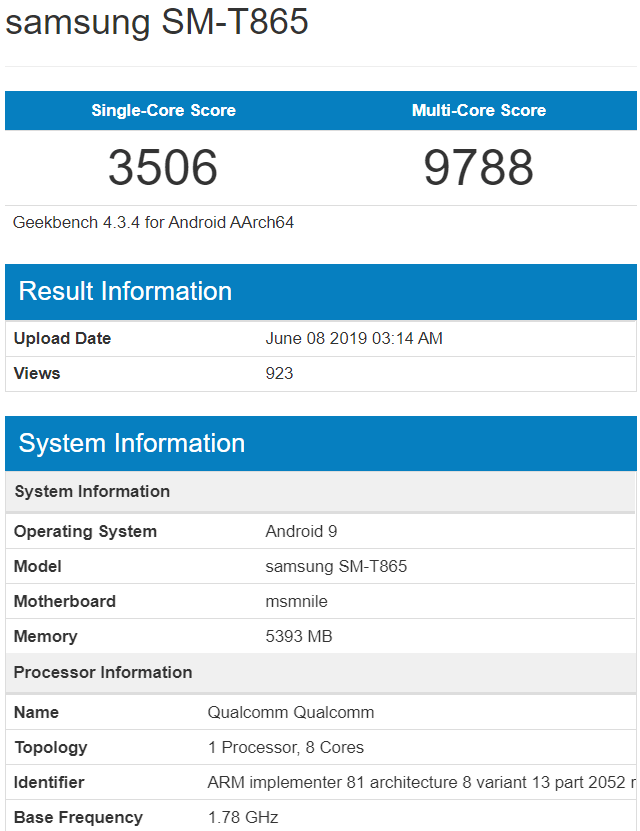Click the ARM implementer 81 identifier value
Screen dimensions: 640x831
422,782
